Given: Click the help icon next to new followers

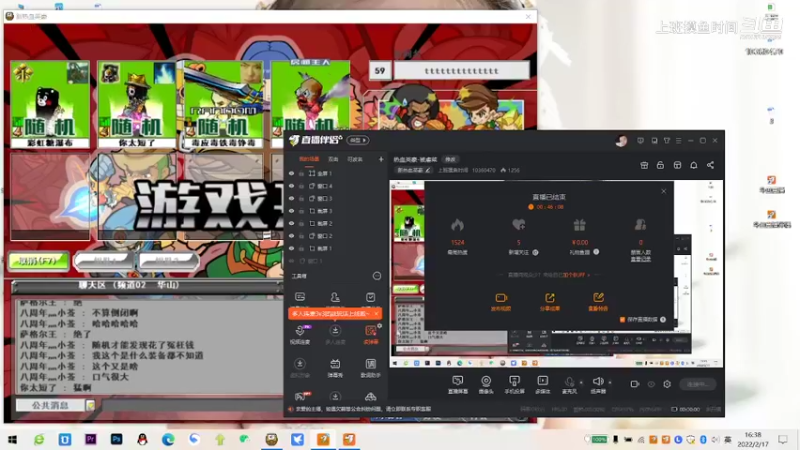Looking at the screenshot, I should pyautogui.click(x=535, y=253).
